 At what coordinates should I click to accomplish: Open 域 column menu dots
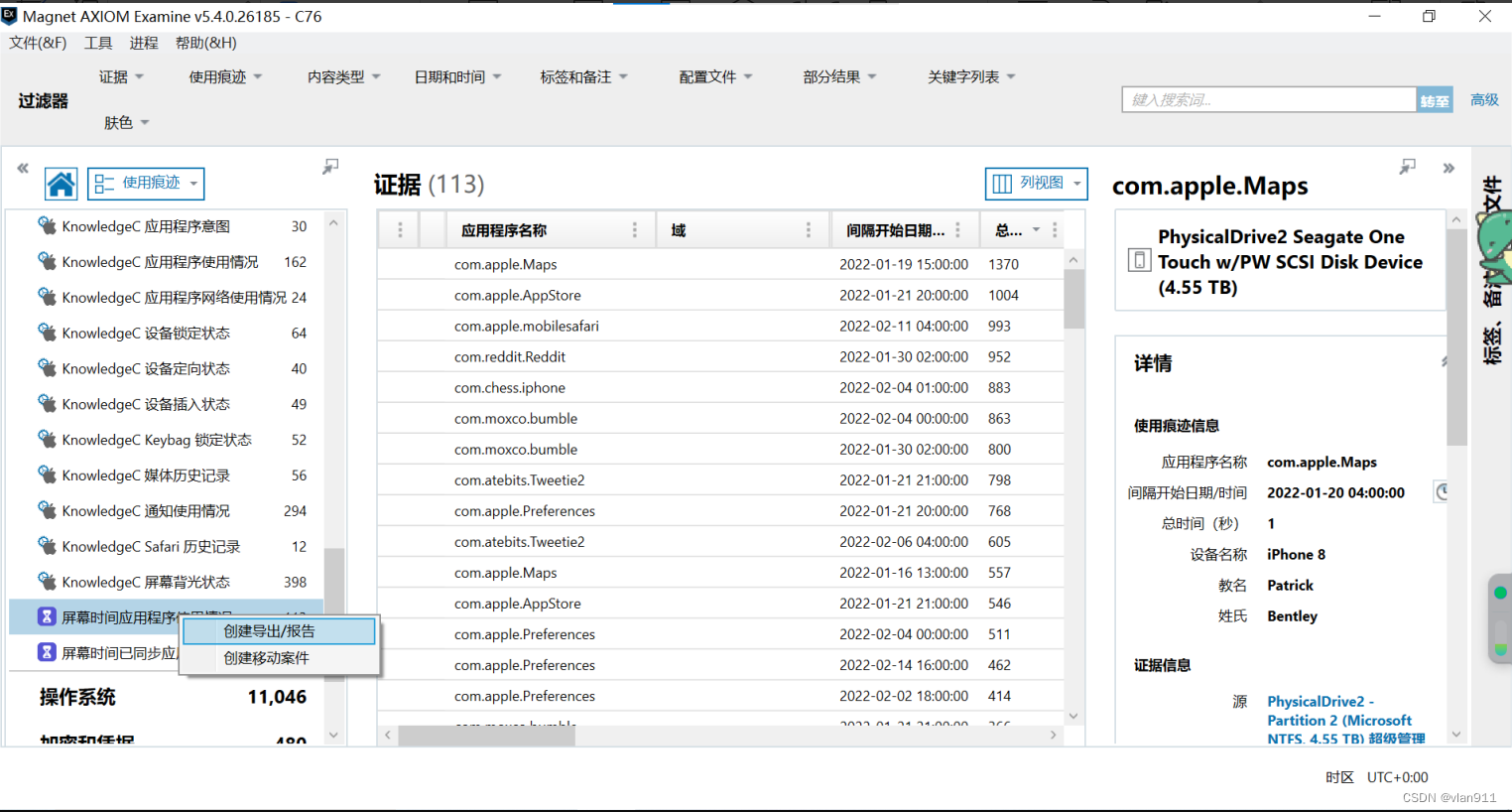point(809,230)
